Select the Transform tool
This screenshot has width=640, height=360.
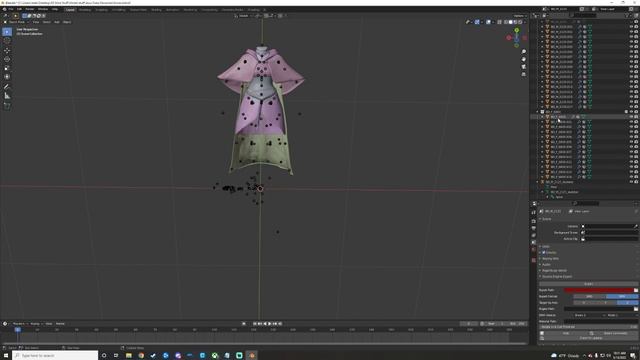click(x=7, y=77)
